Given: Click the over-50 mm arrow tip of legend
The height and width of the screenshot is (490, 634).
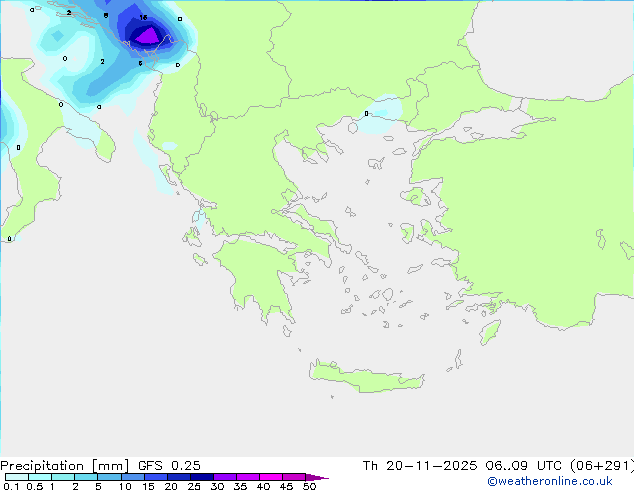Looking at the screenshot, I should coord(317,477).
